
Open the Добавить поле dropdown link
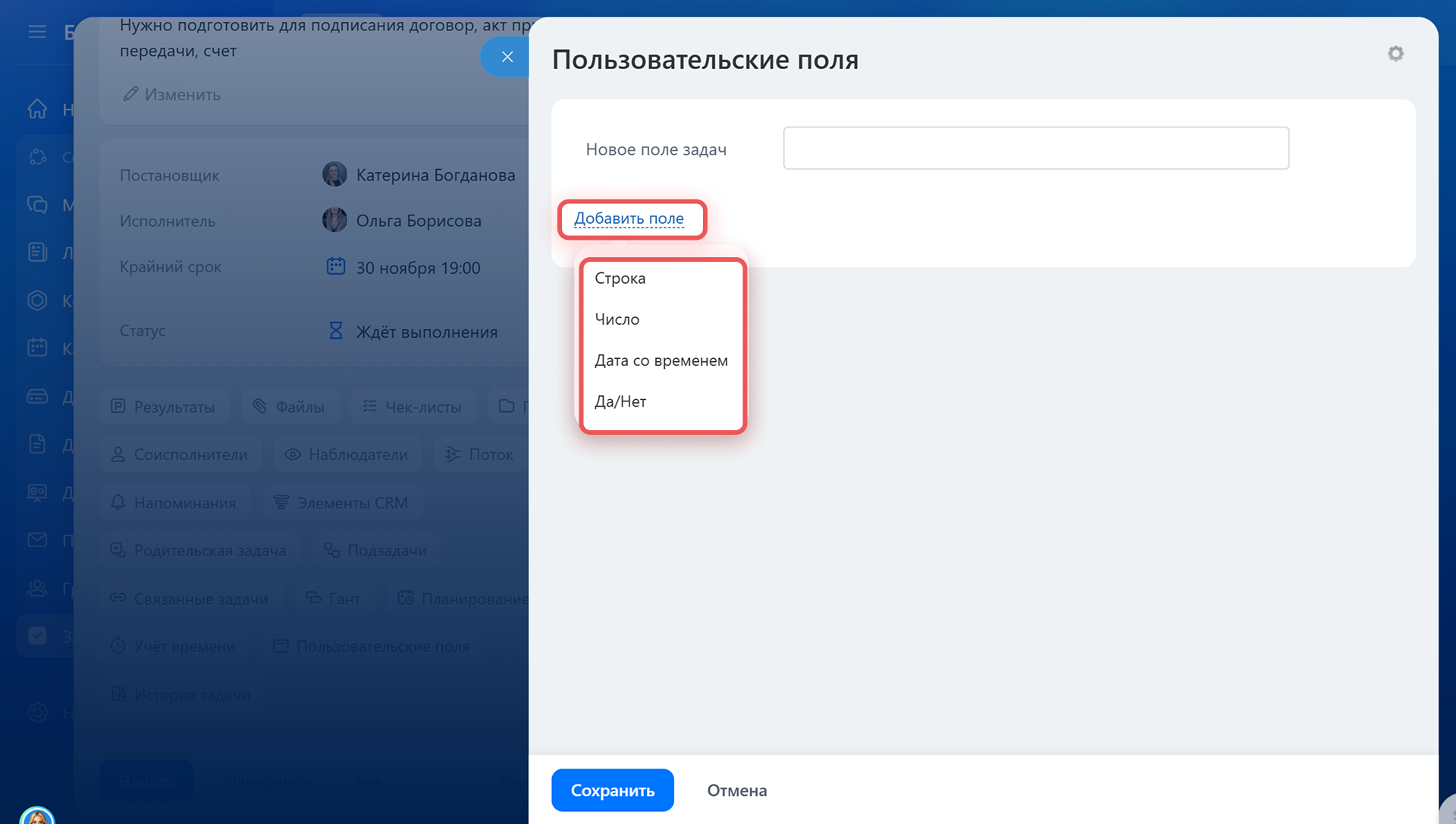tap(629, 219)
